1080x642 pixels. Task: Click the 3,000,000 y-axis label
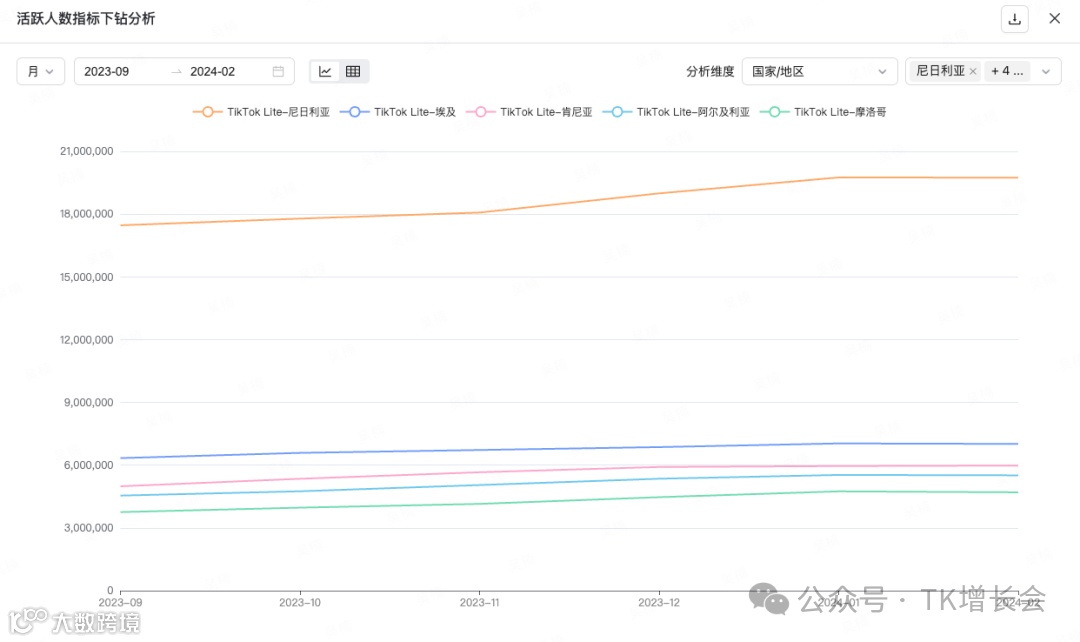(x=89, y=528)
